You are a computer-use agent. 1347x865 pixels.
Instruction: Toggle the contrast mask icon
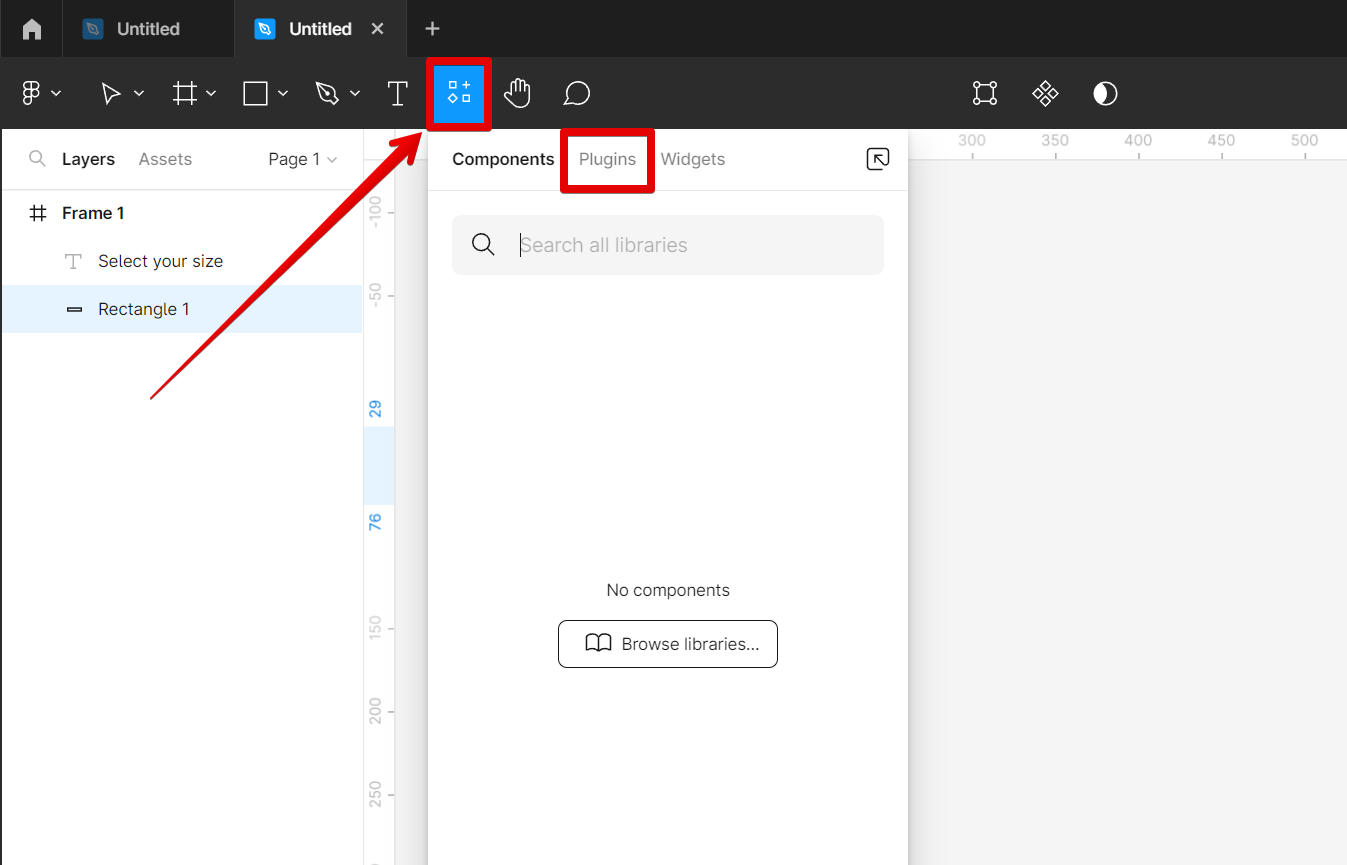point(1105,93)
